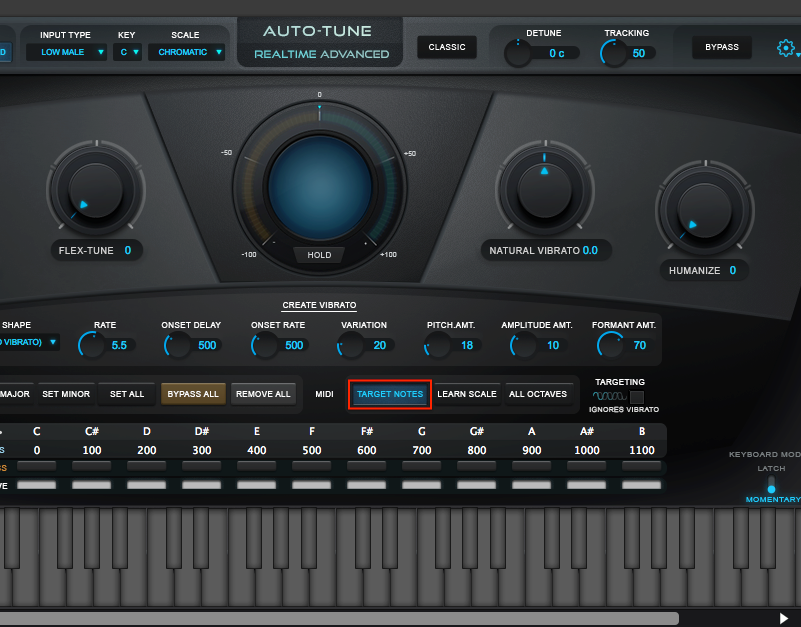This screenshot has width=801, height=627.
Task: Toggle Learn Scale
Action: [467, 394]
